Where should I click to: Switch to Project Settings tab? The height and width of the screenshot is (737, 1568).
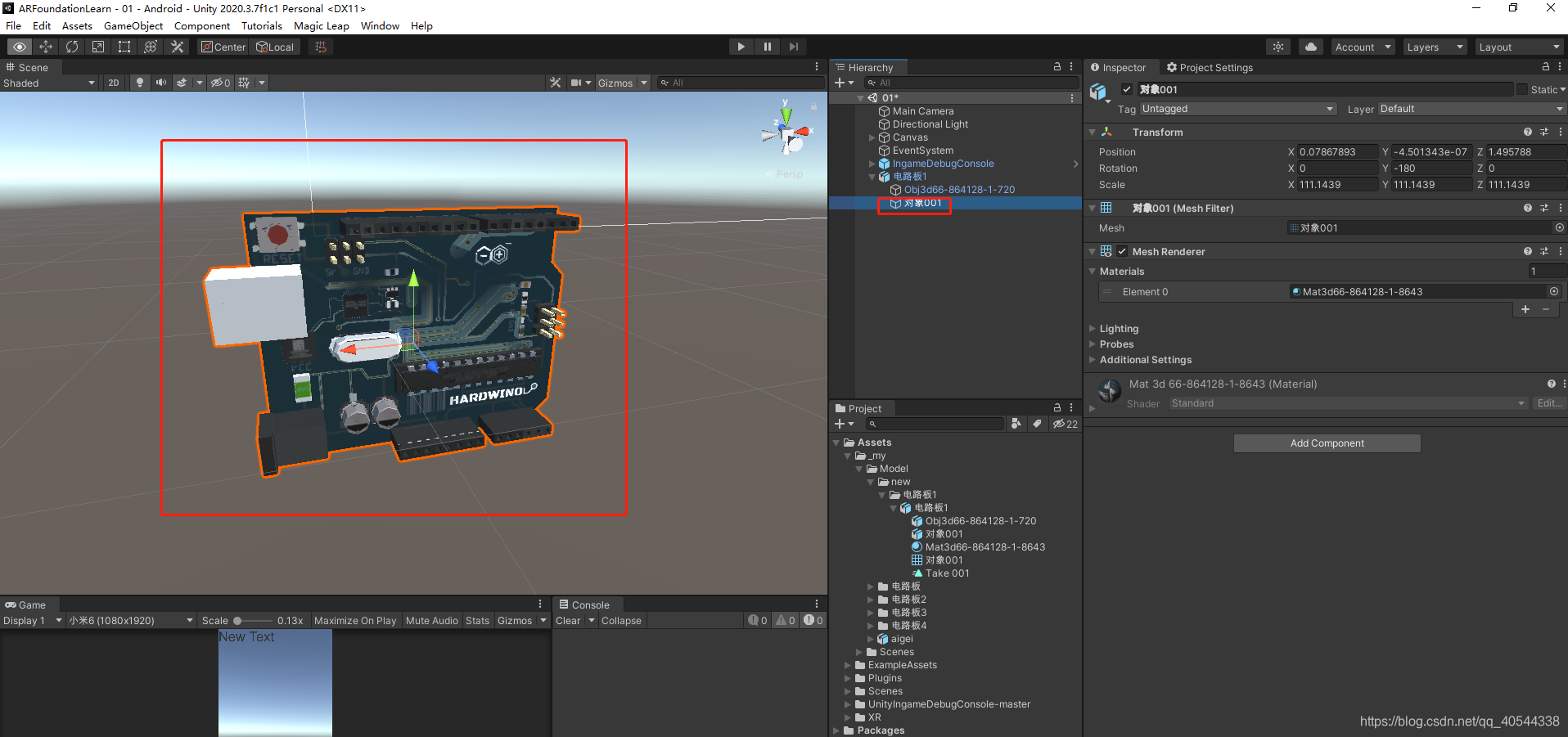[1210, 67]
